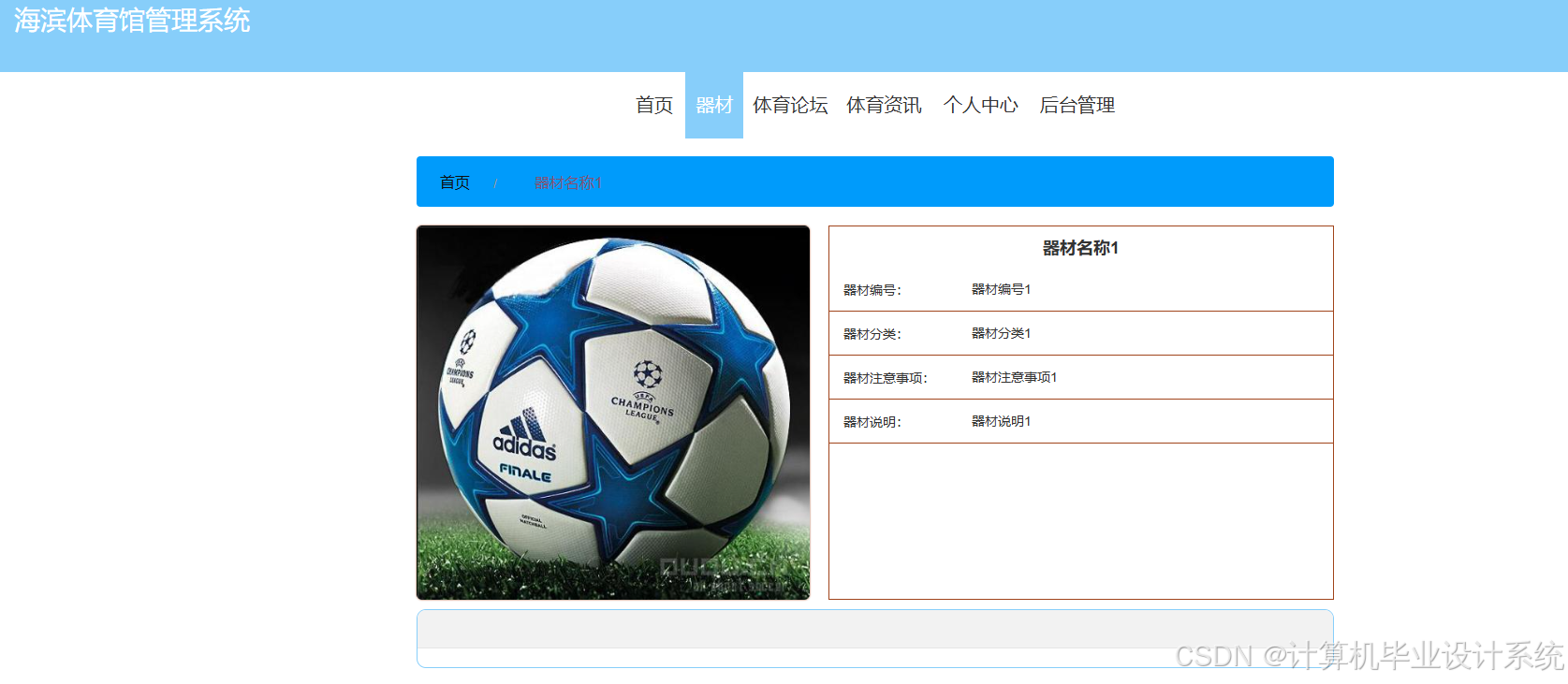
Task: Open 个人中心 in the navigation bar
Action: tap(980, 105)
